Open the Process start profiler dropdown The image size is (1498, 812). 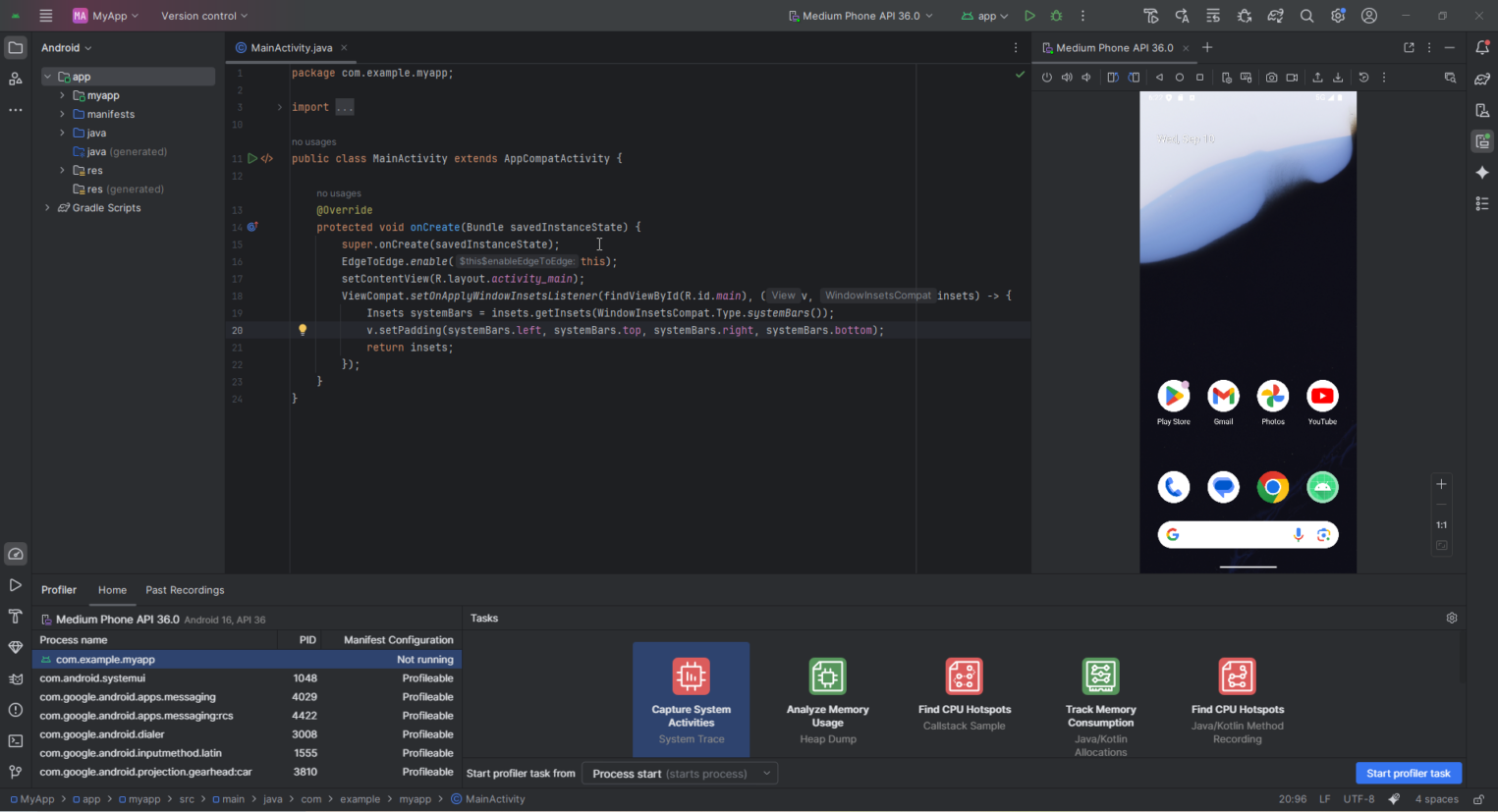[x=680, y=774]
